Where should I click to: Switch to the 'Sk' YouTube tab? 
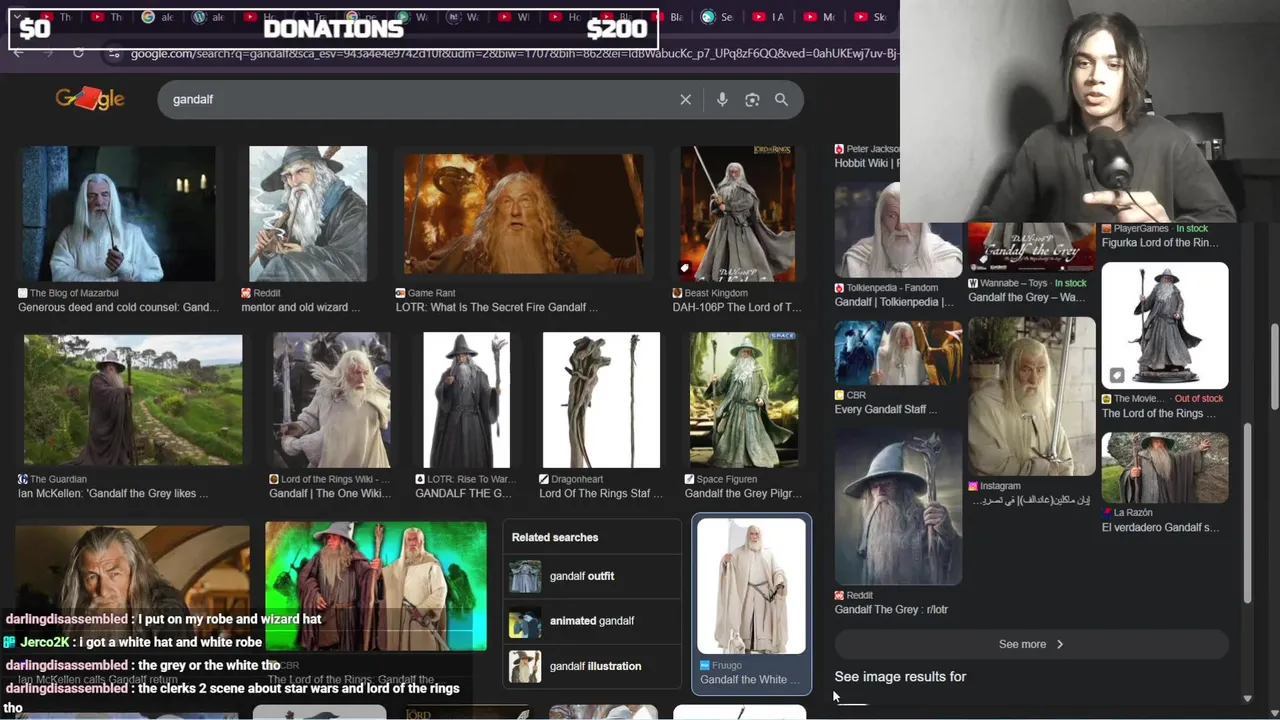point(870,17)
